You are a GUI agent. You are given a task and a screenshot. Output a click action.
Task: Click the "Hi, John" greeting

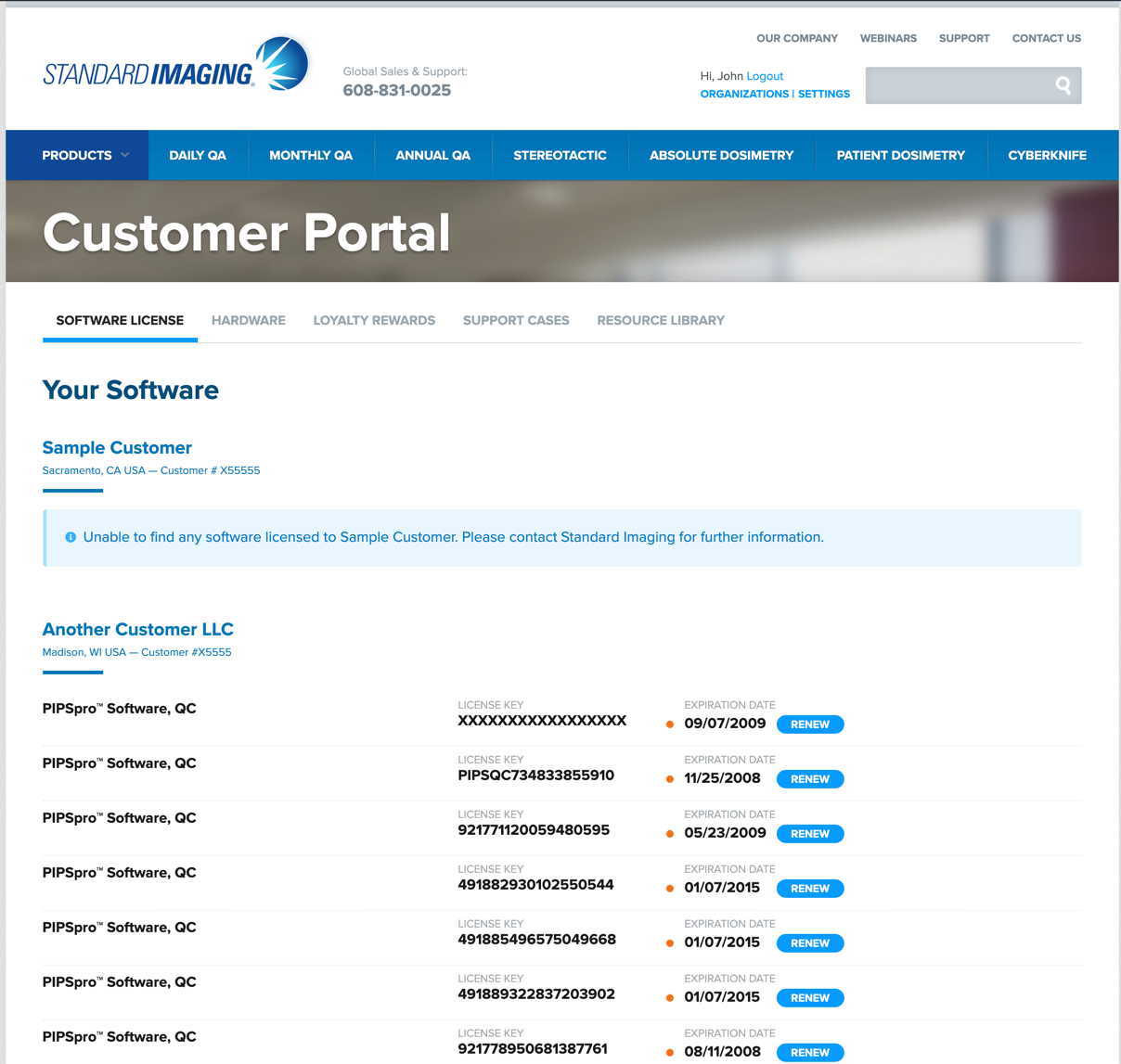[722, 76]
